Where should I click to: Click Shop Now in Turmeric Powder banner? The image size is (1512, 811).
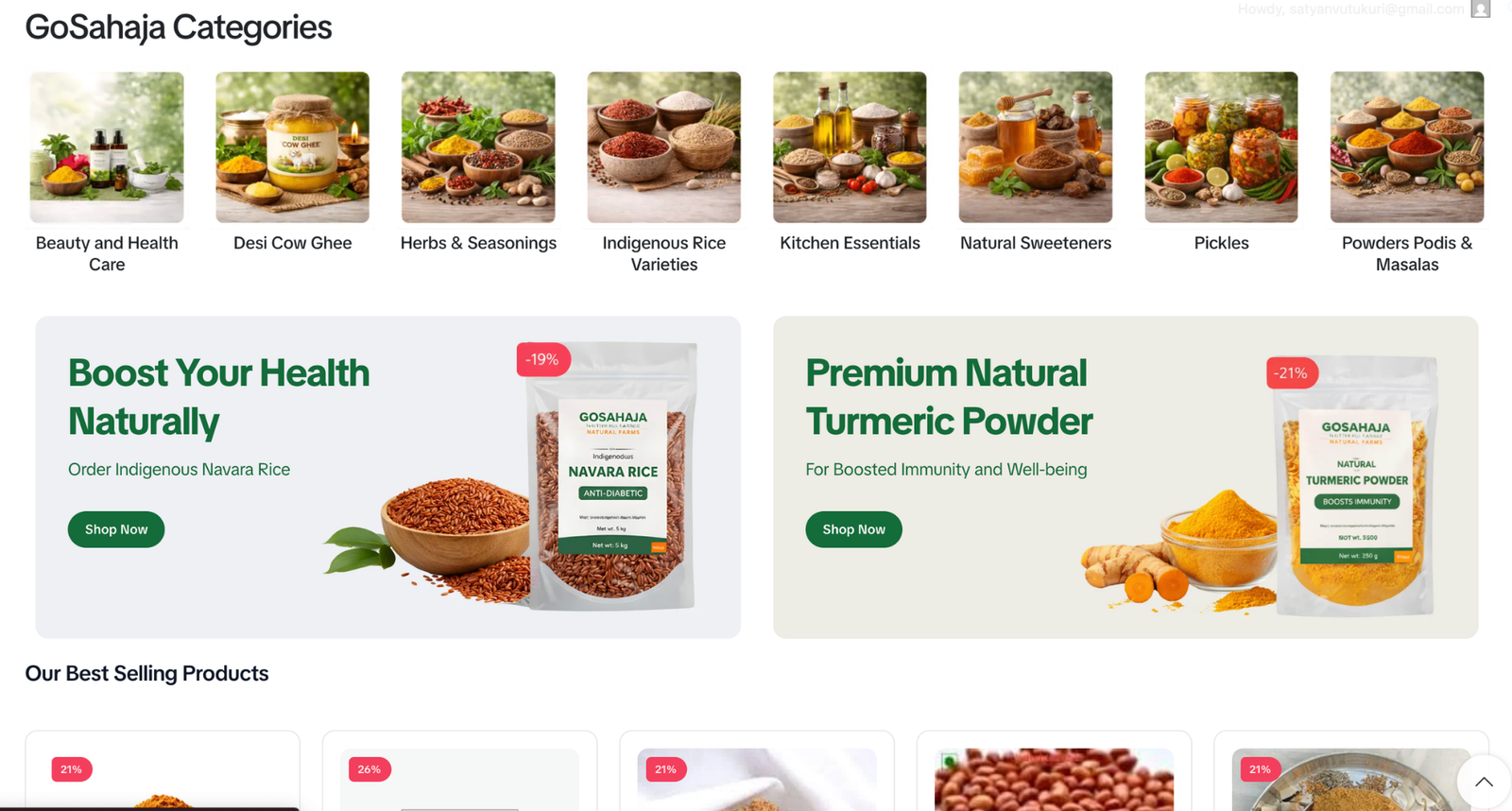(853, 529)
